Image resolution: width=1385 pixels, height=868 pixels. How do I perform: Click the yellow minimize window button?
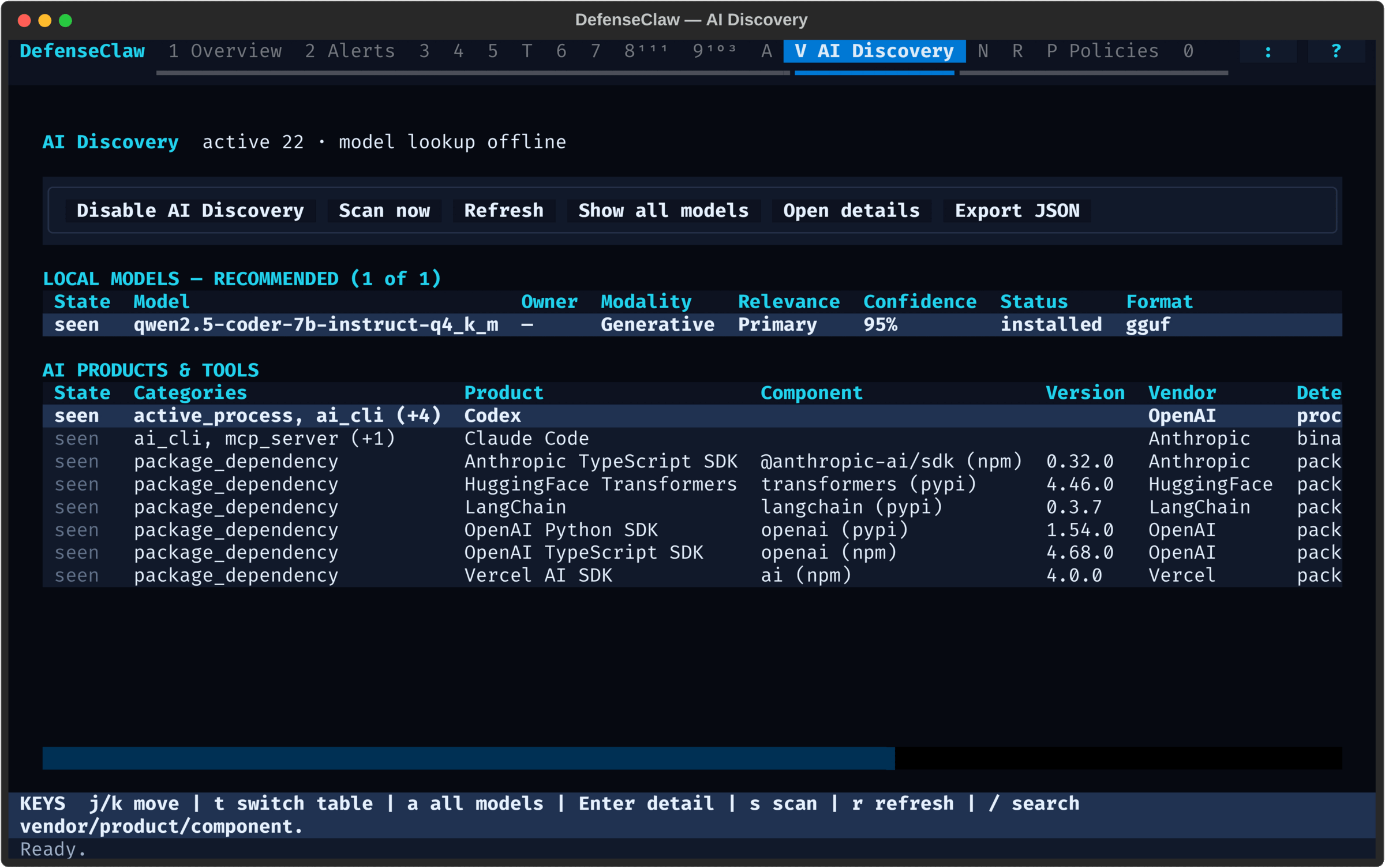(45, 21)
